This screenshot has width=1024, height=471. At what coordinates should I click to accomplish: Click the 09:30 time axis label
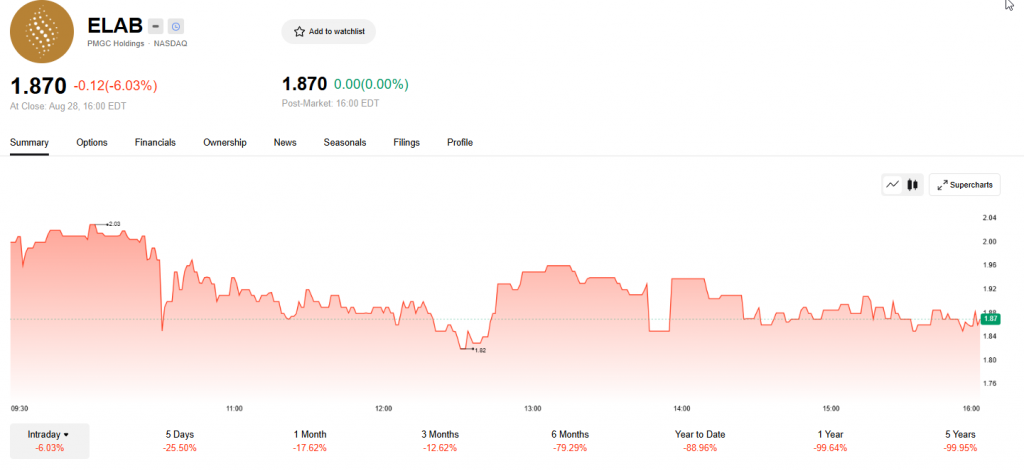tap(20, 408)
